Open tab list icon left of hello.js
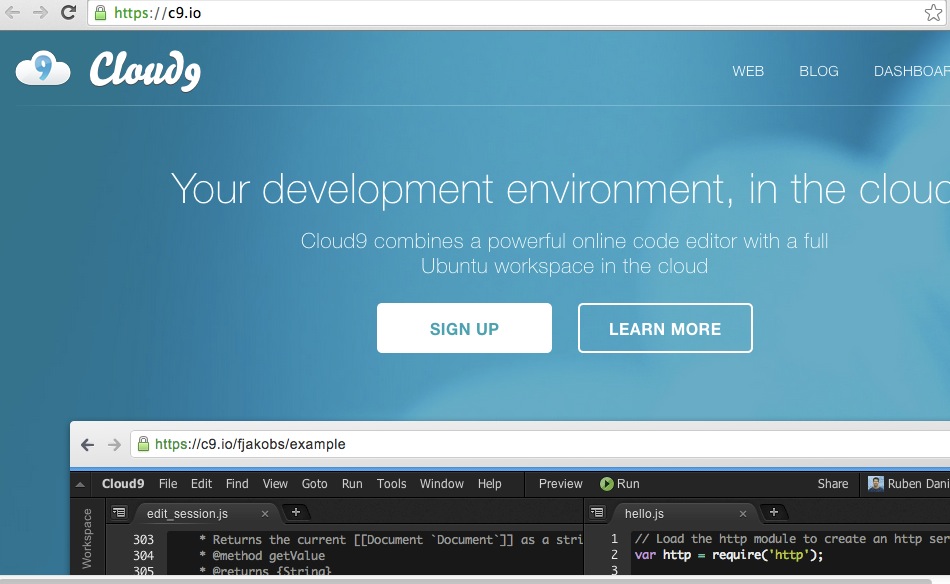Image resolution: width=950 pixels, height=584 pixels. point(597,513)
